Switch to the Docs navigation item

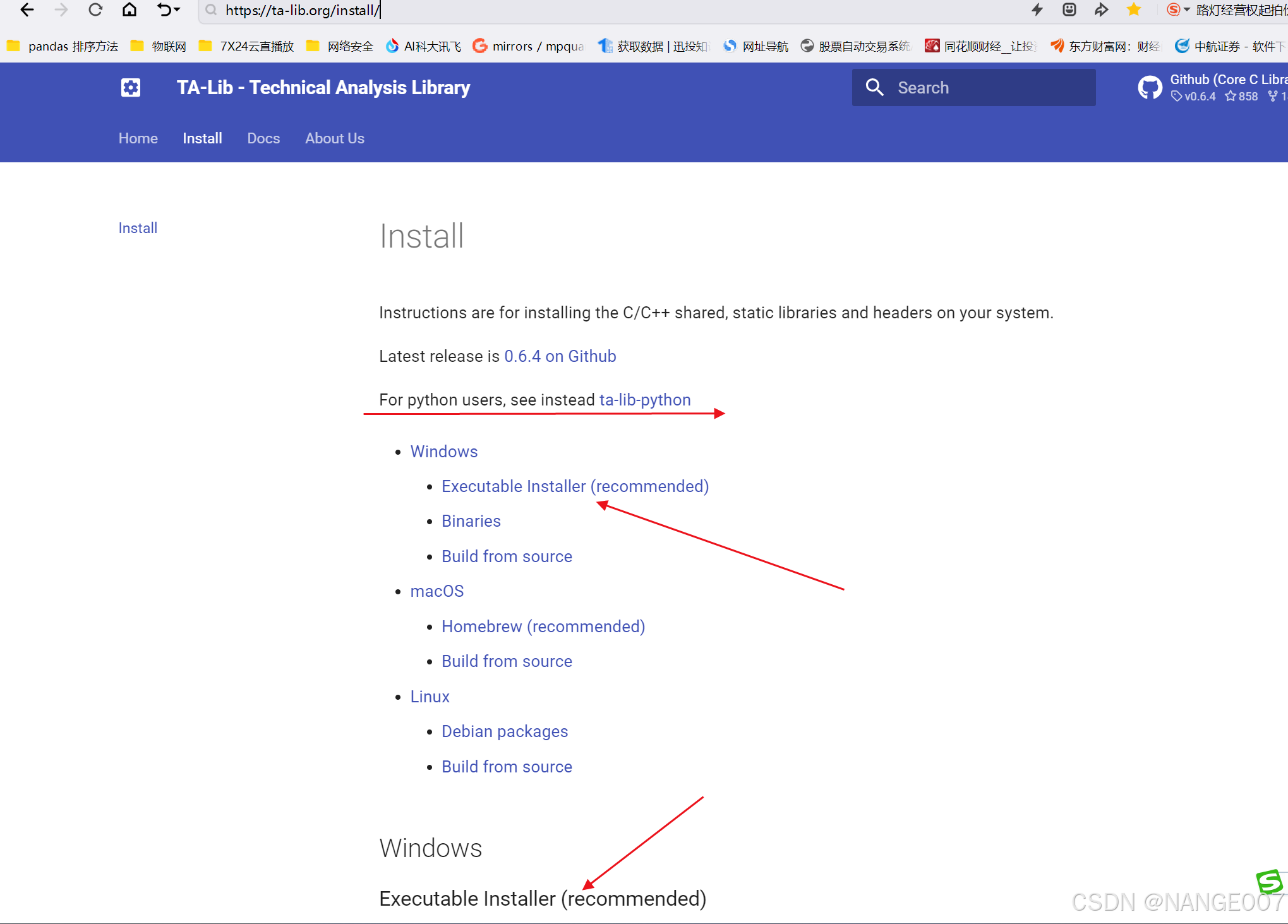pyautogui.click(x=263, y=138)
